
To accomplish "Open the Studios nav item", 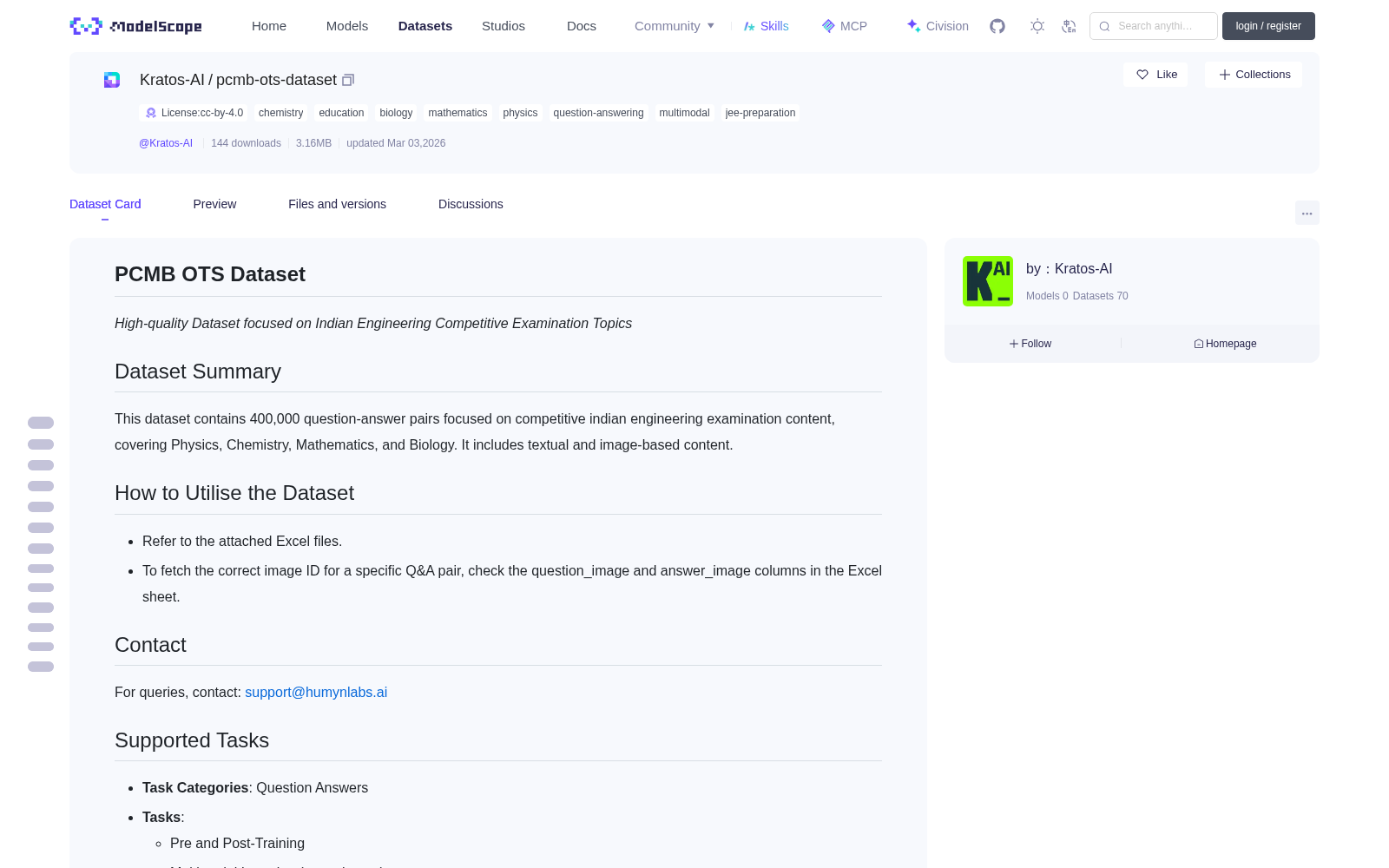I will pos(504,26).
